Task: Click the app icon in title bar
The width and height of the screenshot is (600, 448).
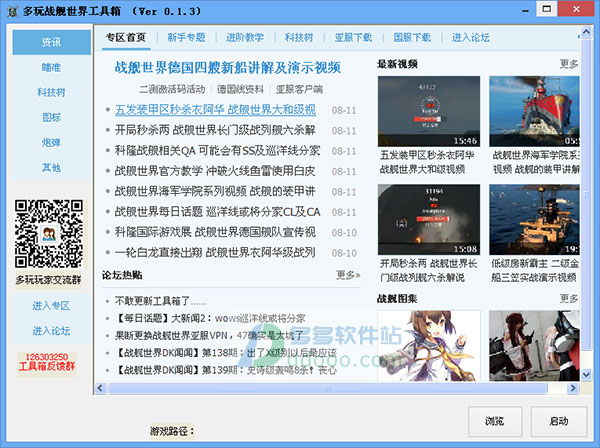Action: [x=13, y=11]
